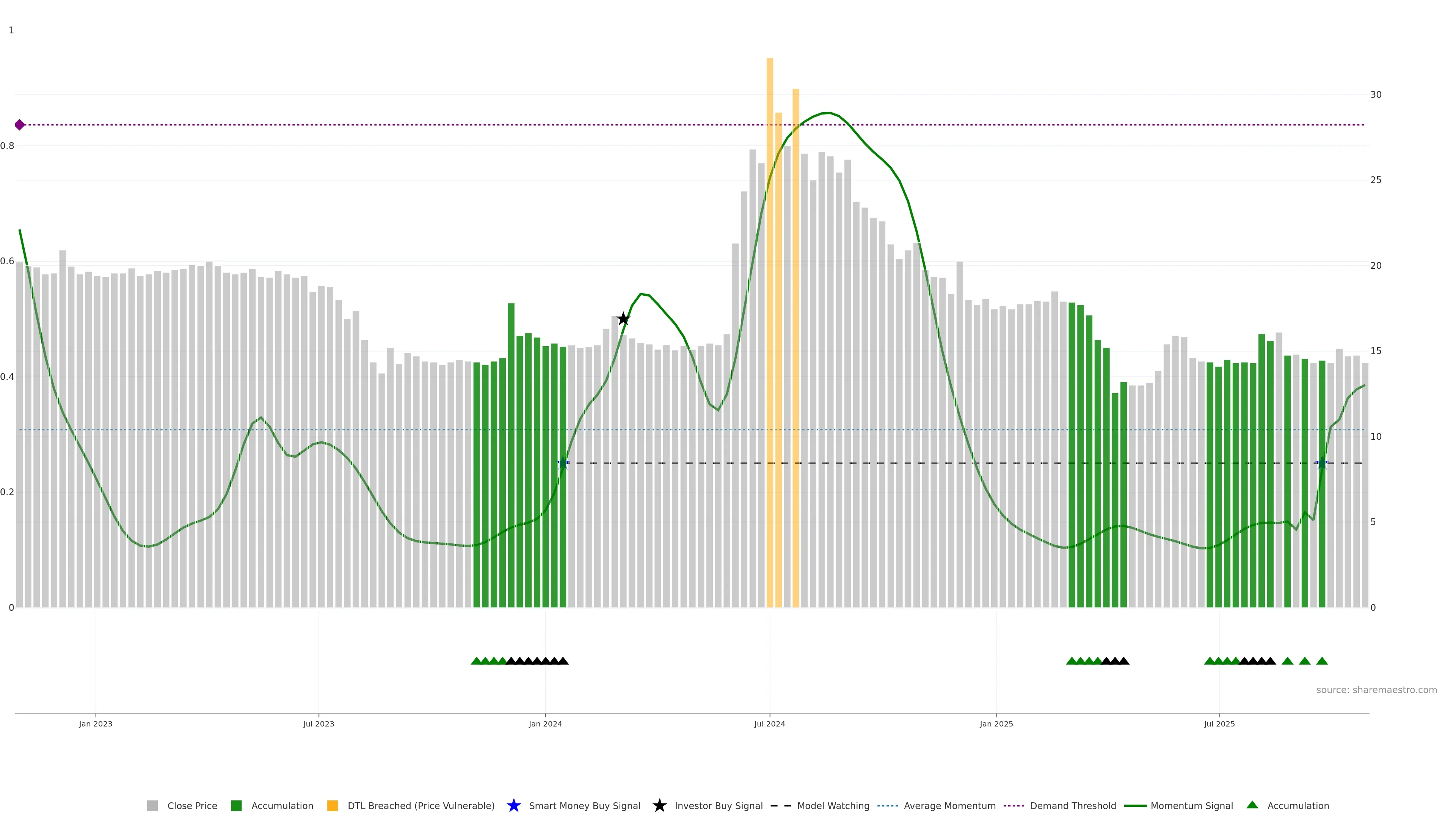
Task: Click the black Investor Buy Signal star on chart
Action: (x=623, y=319)
